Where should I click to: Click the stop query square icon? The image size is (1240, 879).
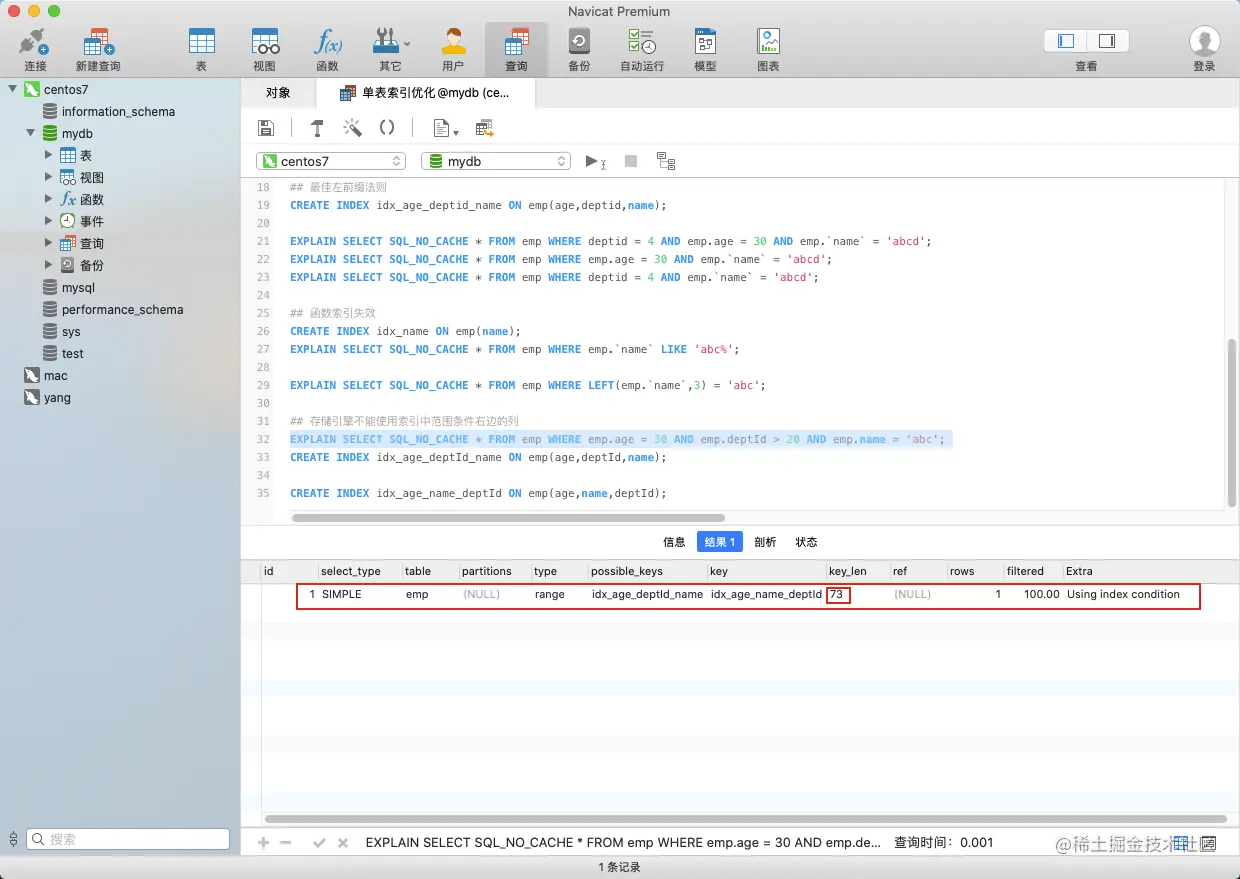coord(630,161)
